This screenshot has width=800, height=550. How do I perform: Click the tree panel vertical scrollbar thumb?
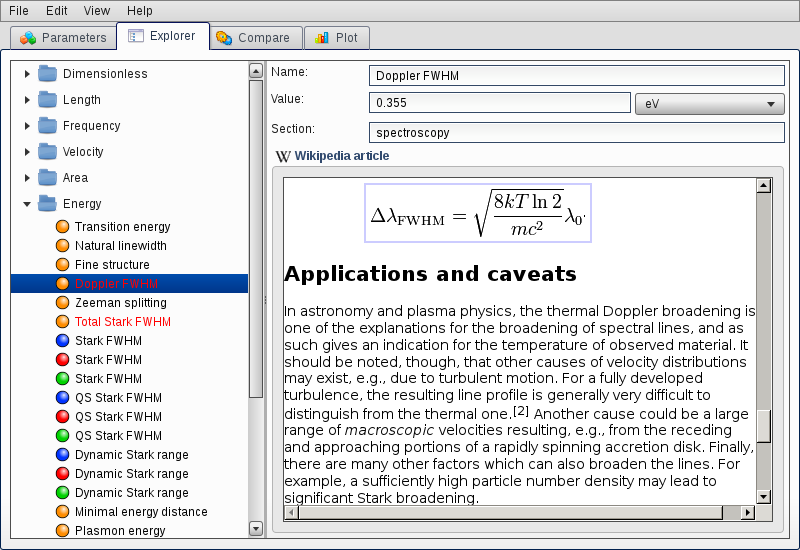(256, 238)
